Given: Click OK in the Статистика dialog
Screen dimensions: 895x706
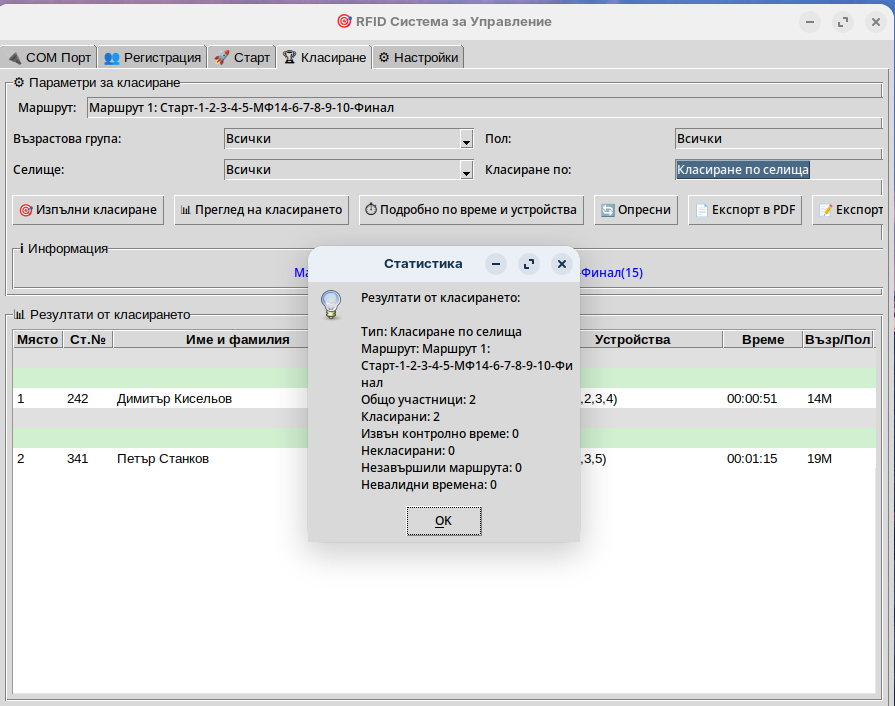Looking at the screenshot, I should (443, 521).
